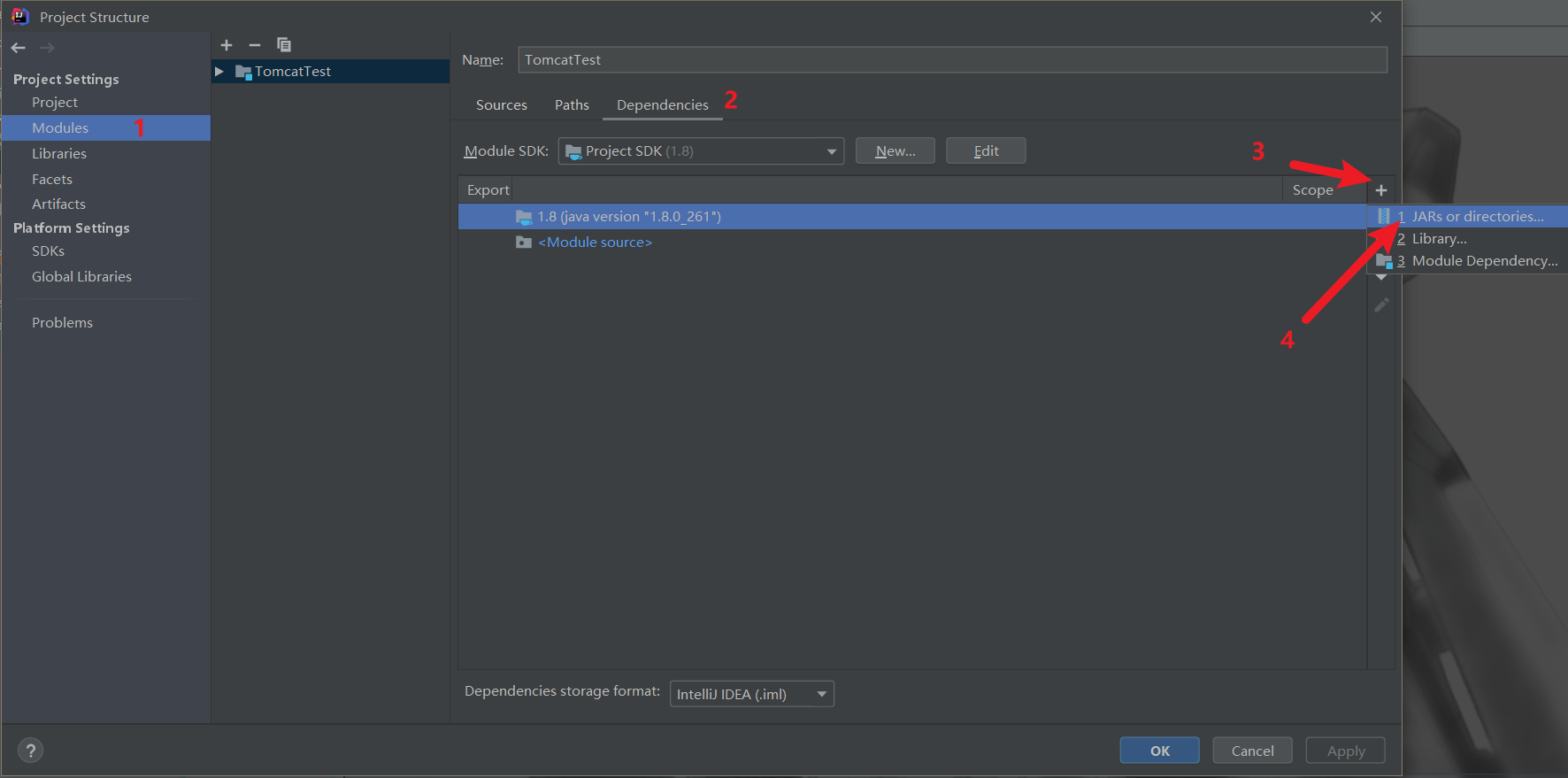Screen dimensions: 1568x778
Task: Confirm with the OK button
Action: point(1160,751)
